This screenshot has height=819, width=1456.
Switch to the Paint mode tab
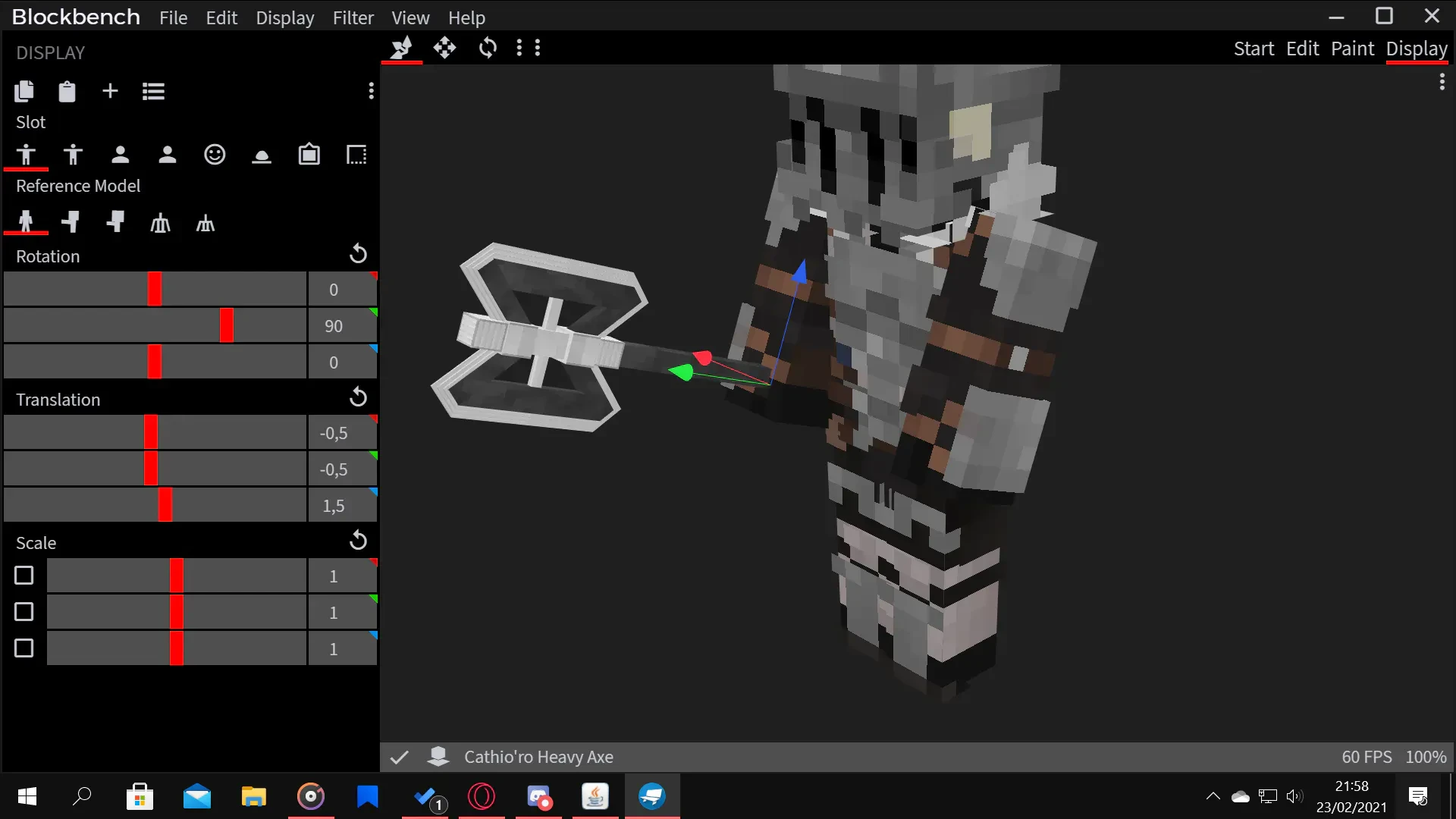1352,49
